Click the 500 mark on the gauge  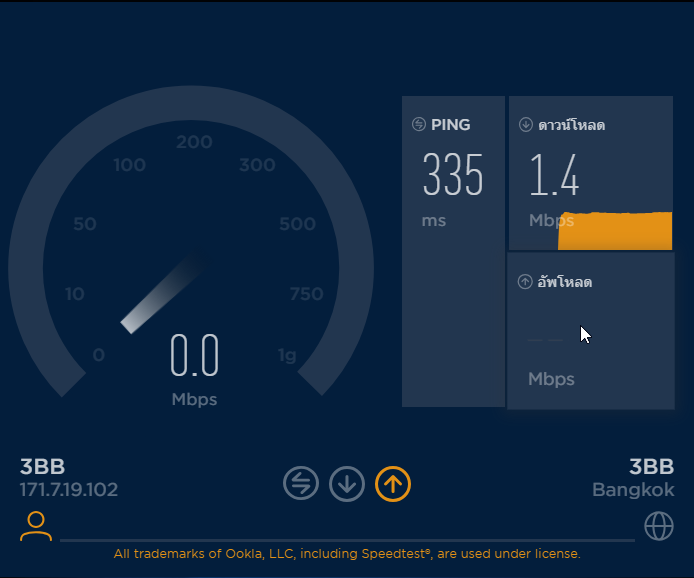click(297, 223)
